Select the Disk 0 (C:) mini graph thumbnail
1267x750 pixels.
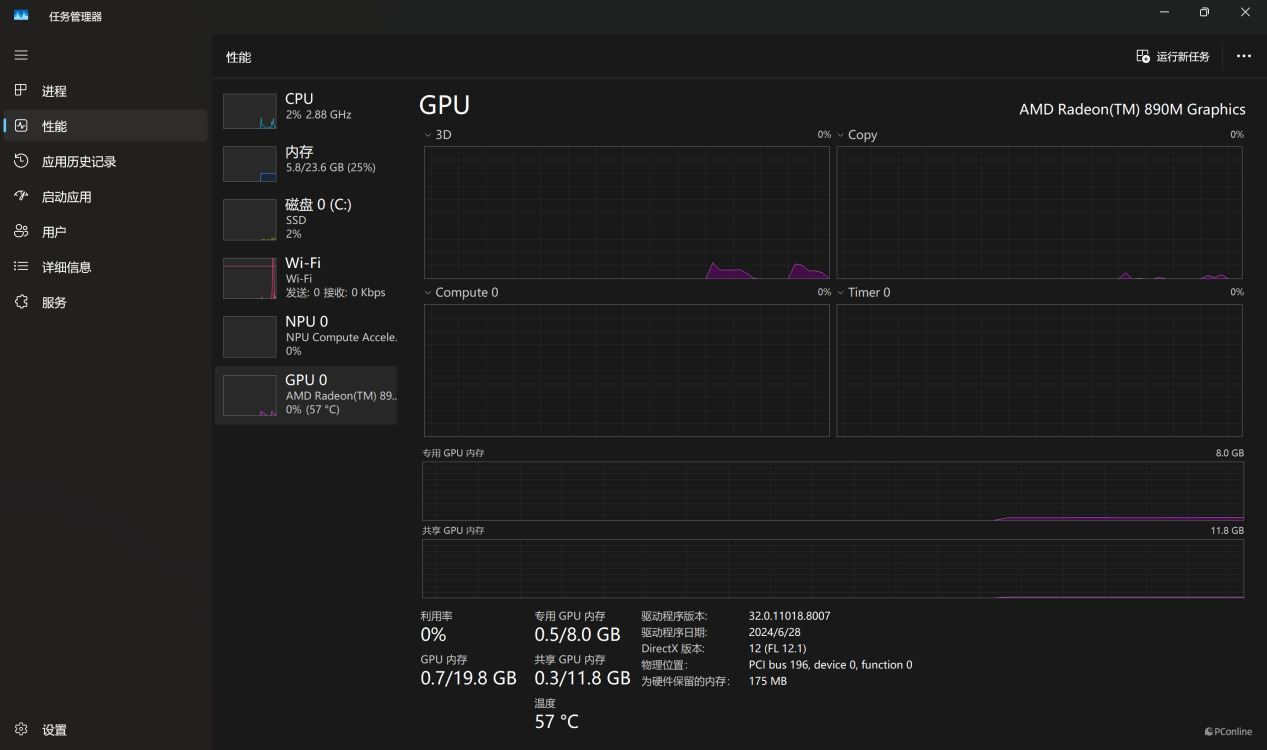[250, 220]
